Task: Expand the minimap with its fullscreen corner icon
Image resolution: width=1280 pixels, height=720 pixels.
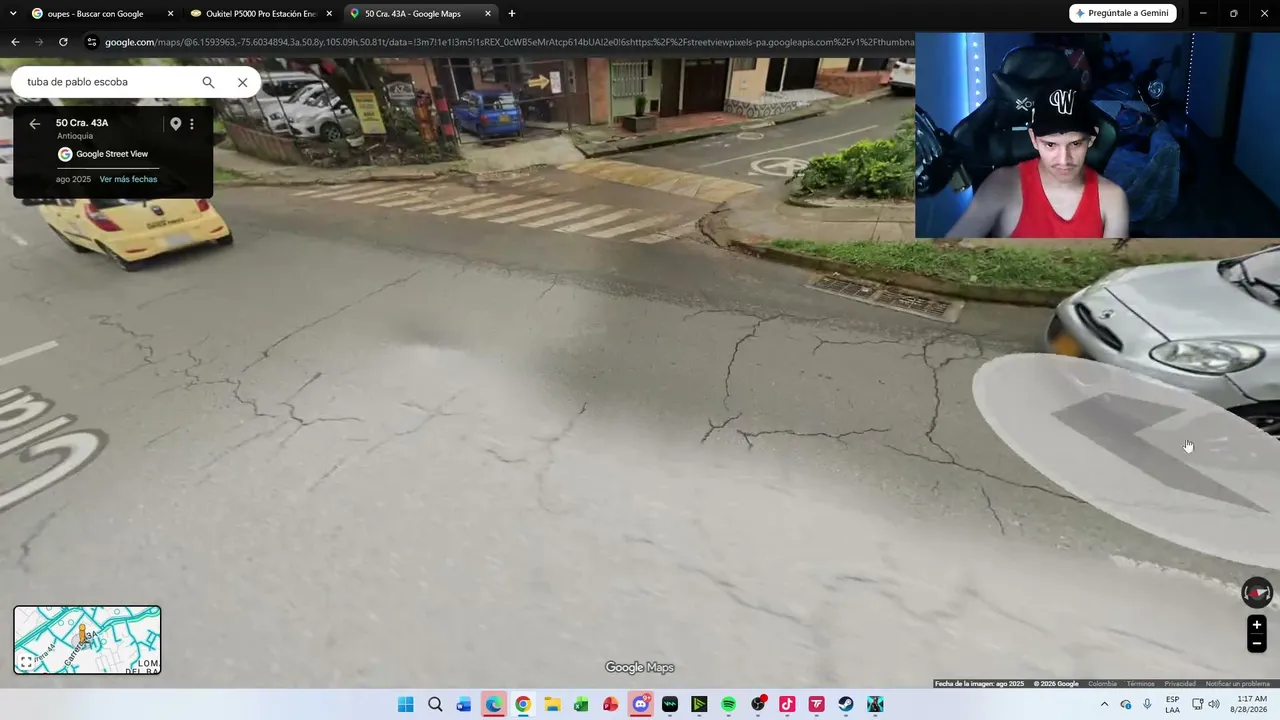Action: coord(26,662)
